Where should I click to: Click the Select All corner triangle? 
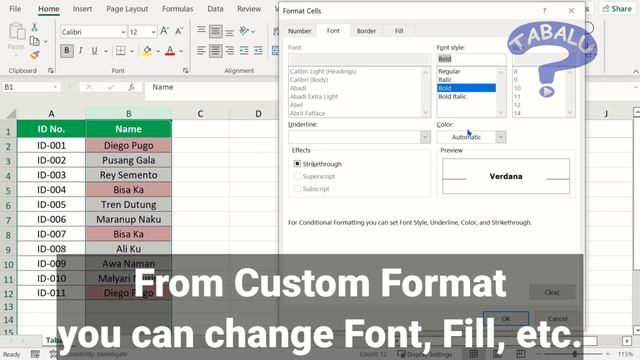pos(11,113)
